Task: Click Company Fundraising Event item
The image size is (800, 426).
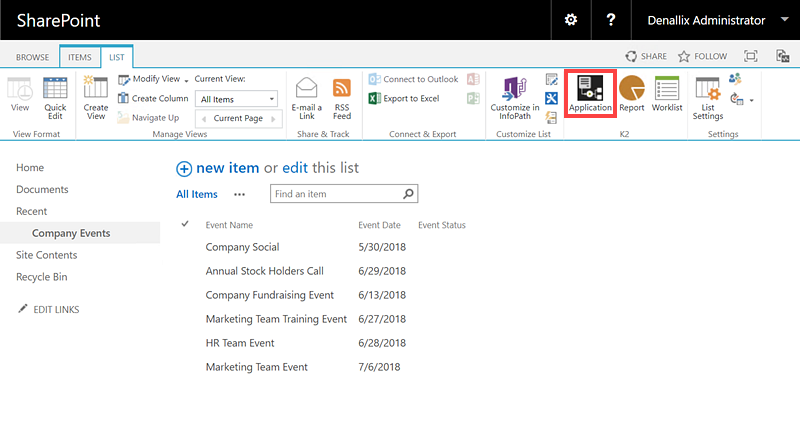Action: [270, 295]
